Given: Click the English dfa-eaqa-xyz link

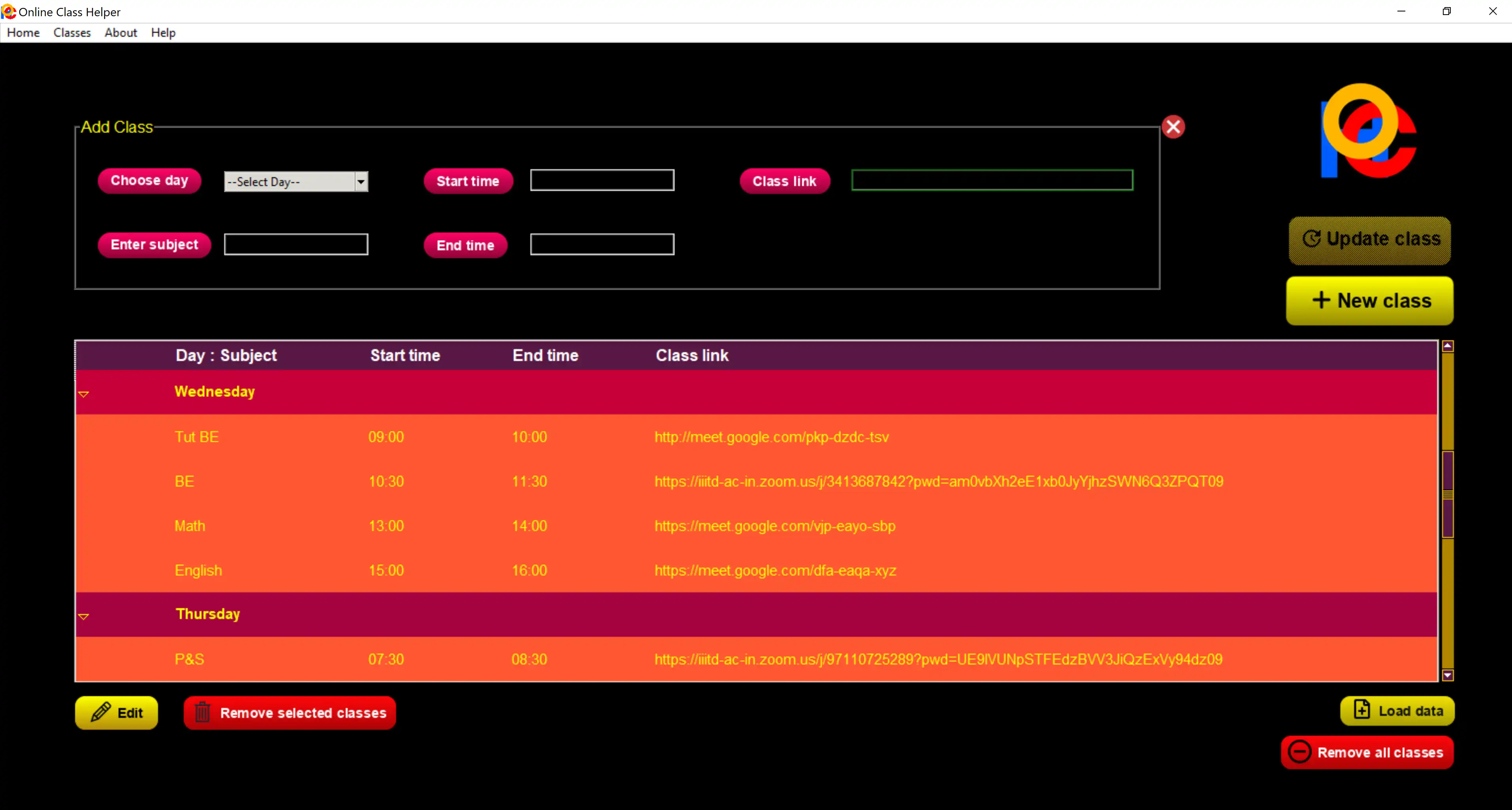Looking at the screenshot, I should pos(776,570).
